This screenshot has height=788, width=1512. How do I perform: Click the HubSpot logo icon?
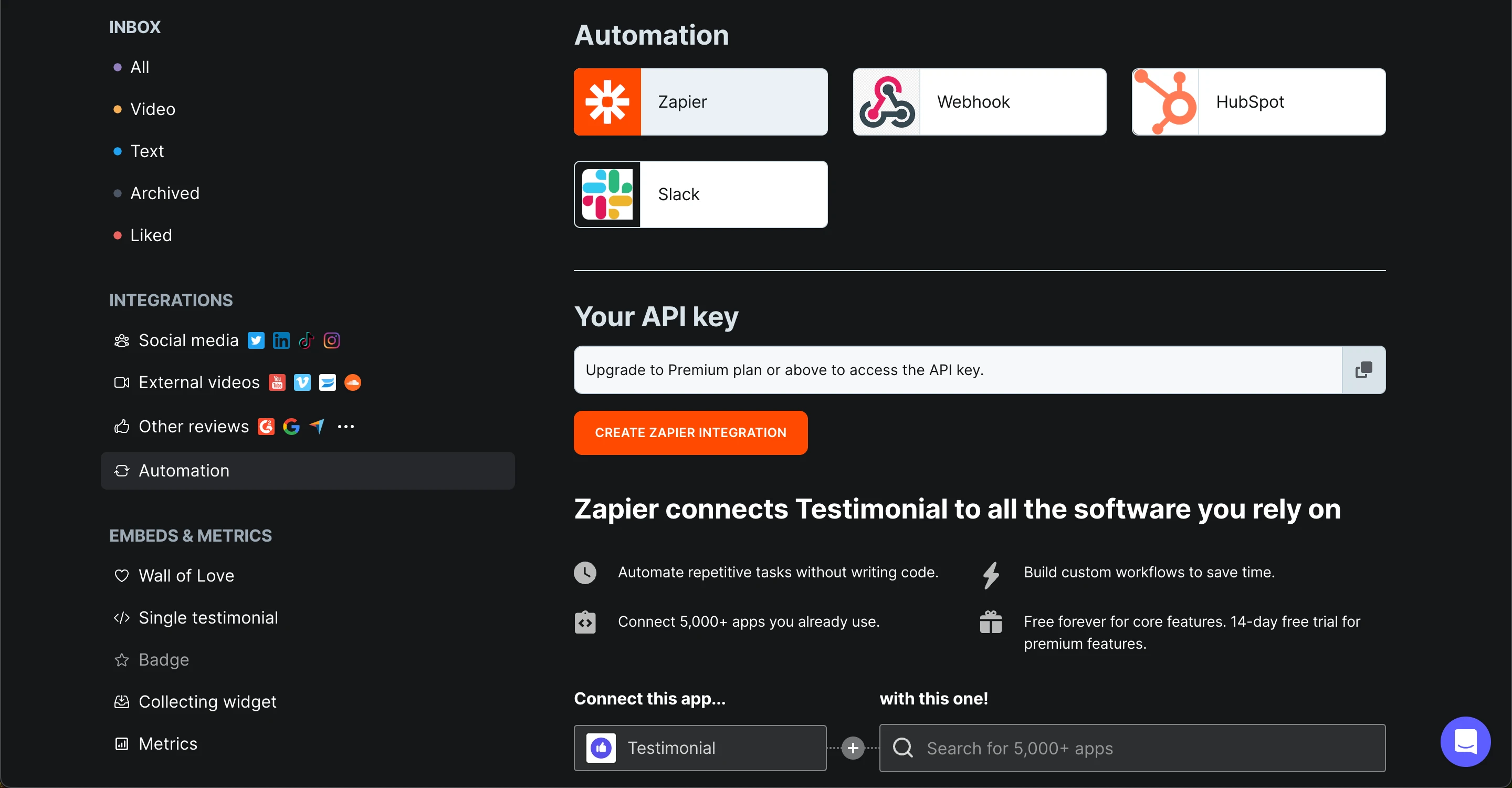click(1165, 102)
